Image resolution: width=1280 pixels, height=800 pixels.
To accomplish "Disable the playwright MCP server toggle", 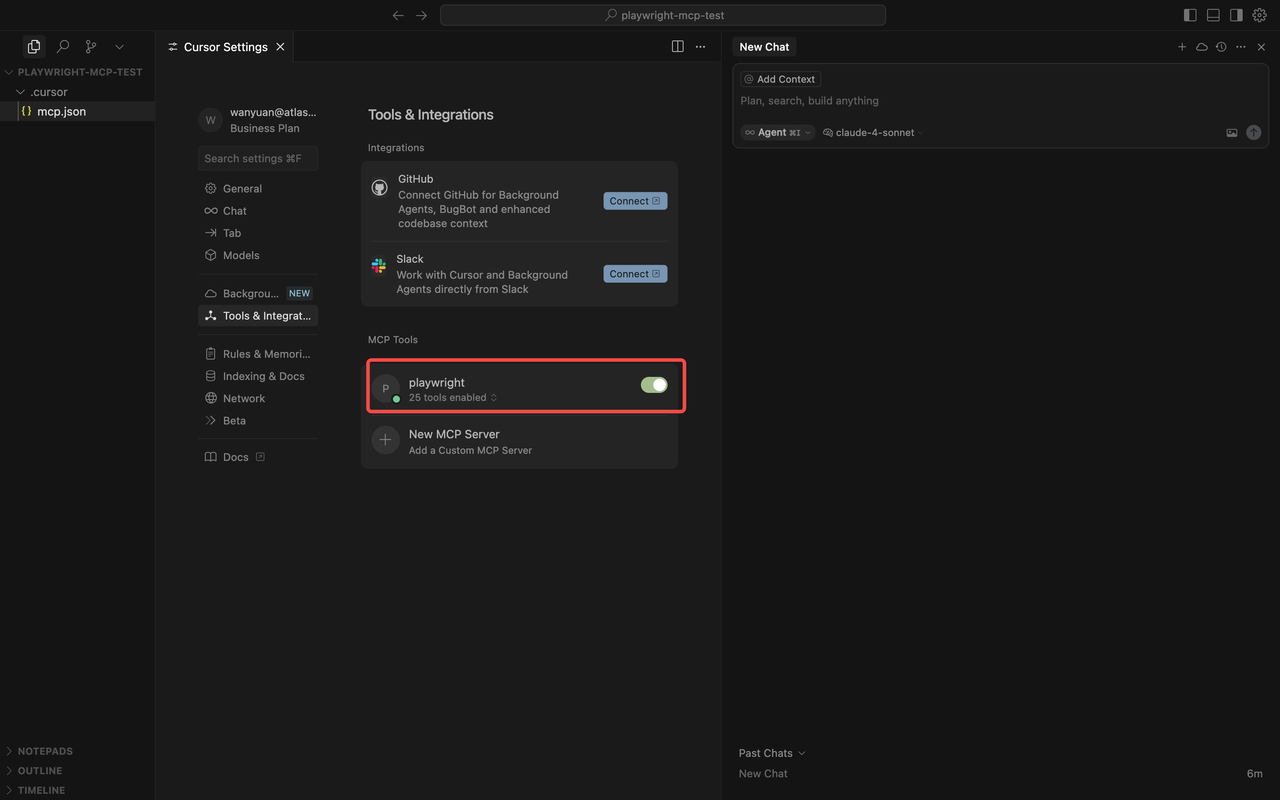I will tap(654, 385).
